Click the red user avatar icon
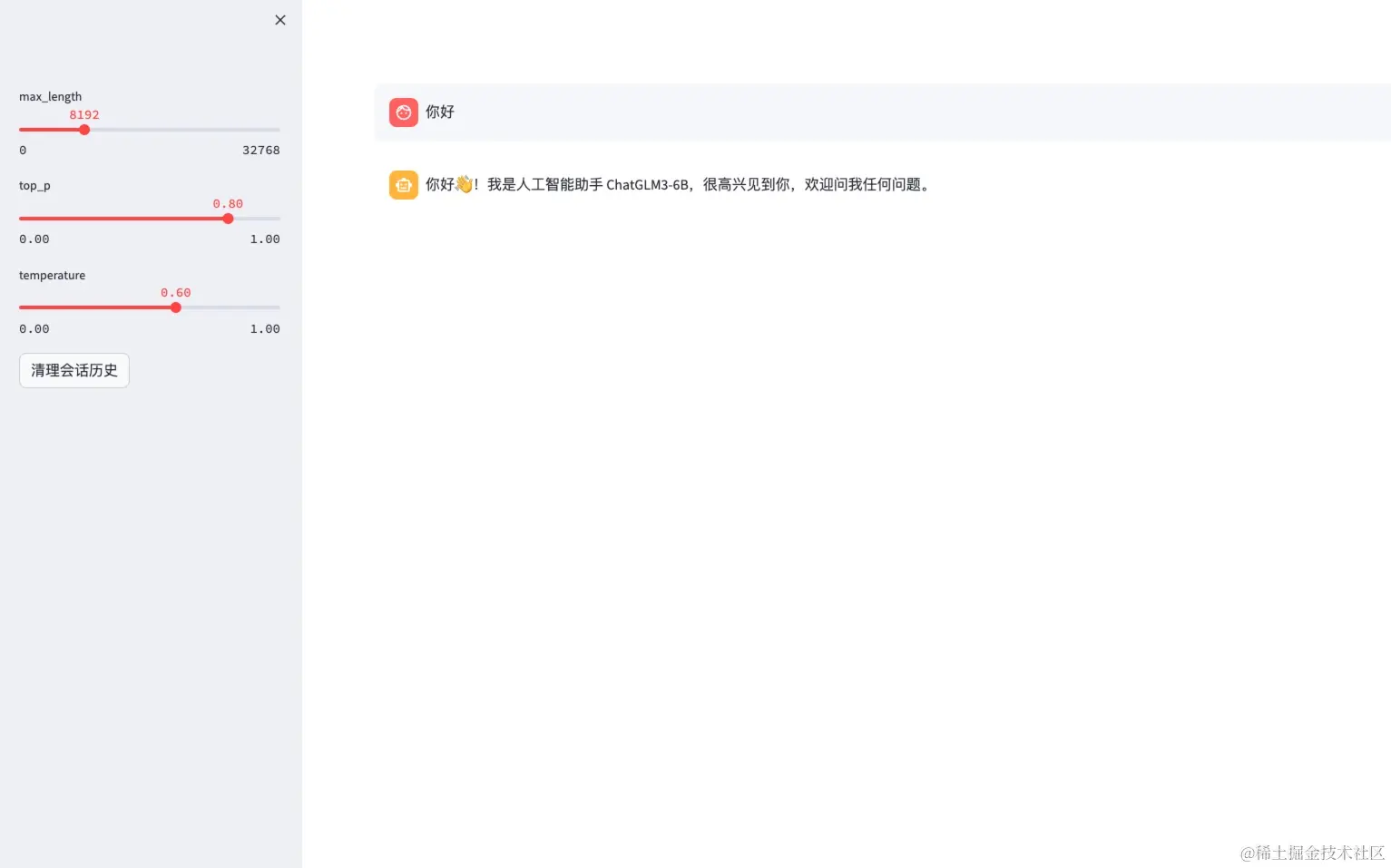This screenshot has width=1391, height=868. [404, 112]
